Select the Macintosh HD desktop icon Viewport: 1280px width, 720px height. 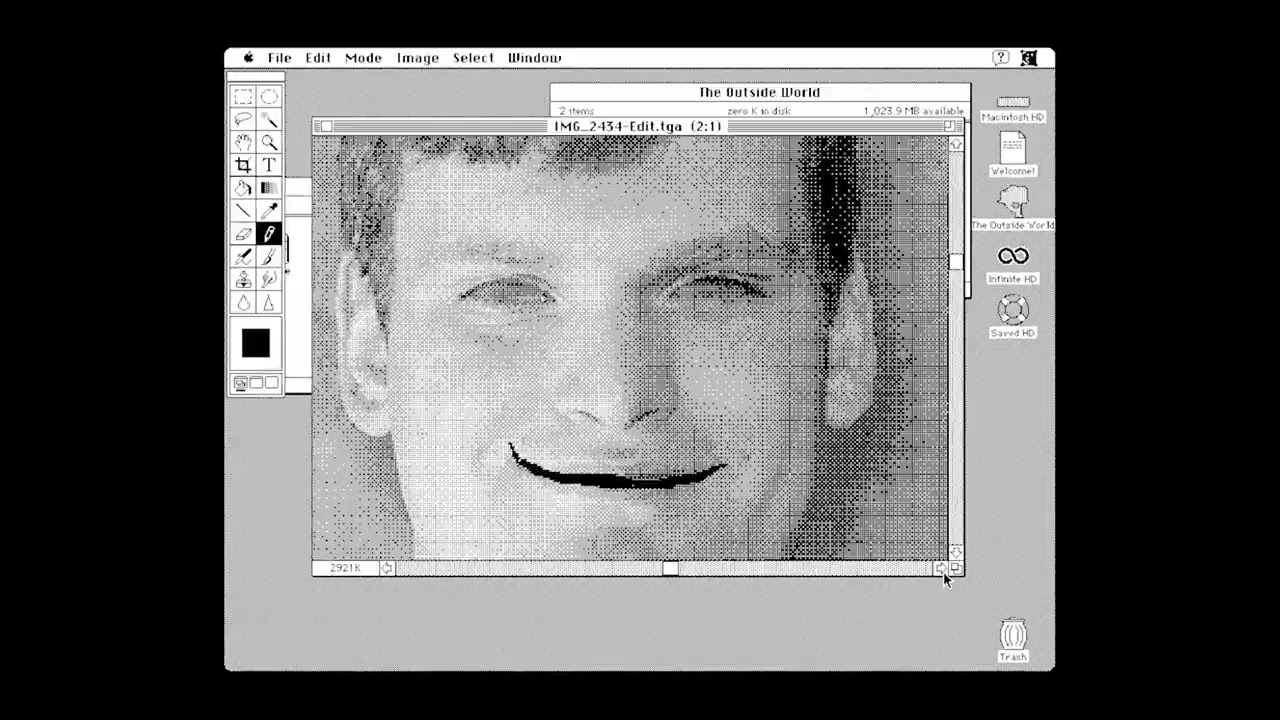[1013, 109]
